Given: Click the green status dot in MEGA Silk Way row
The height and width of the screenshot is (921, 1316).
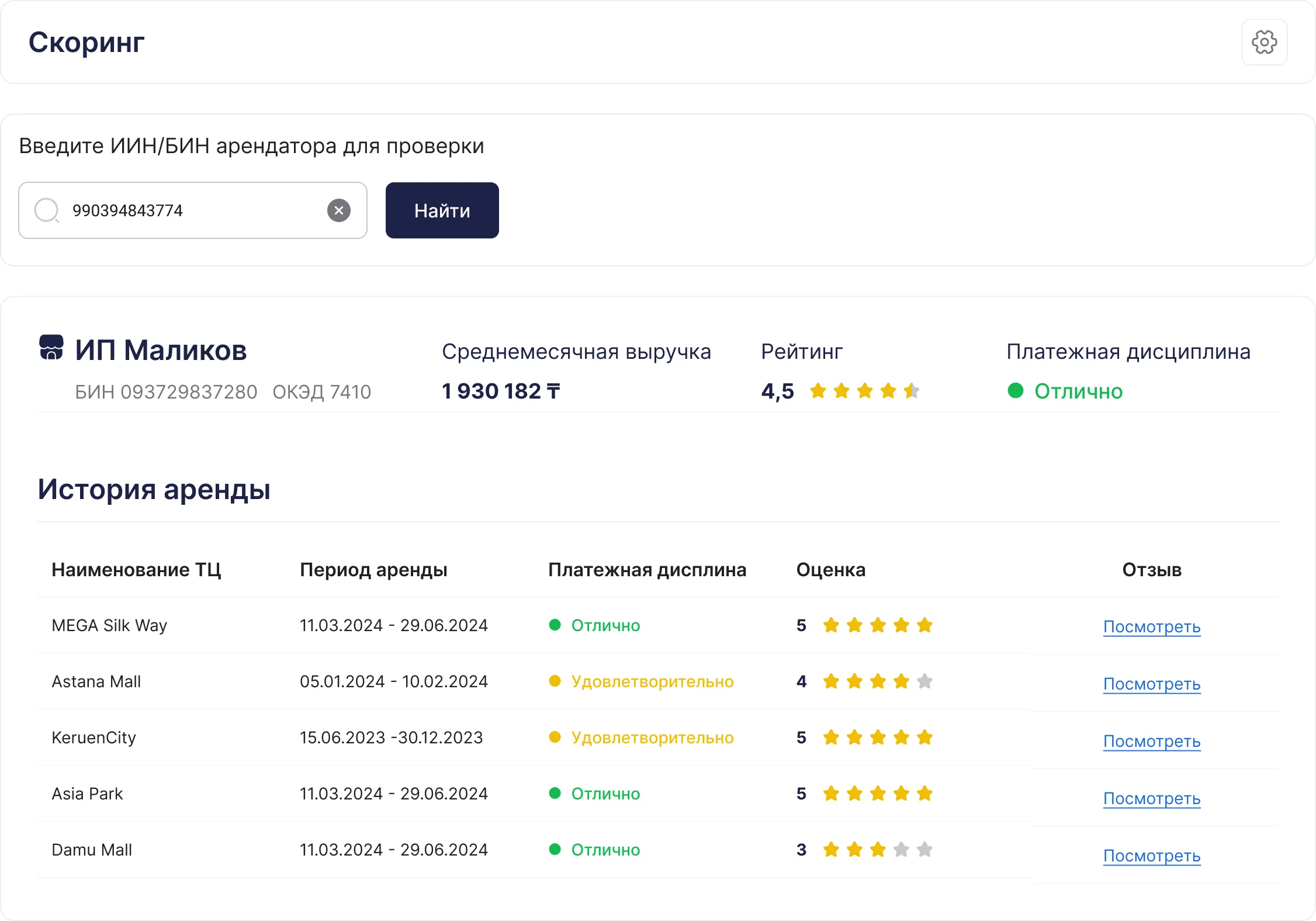Looking at the screenshot, I should tap(555, 625).
